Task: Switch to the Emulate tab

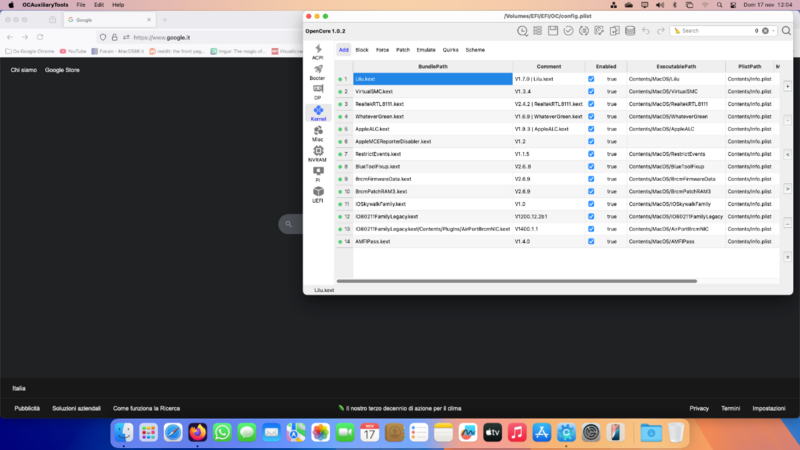Action: [426, 50]
